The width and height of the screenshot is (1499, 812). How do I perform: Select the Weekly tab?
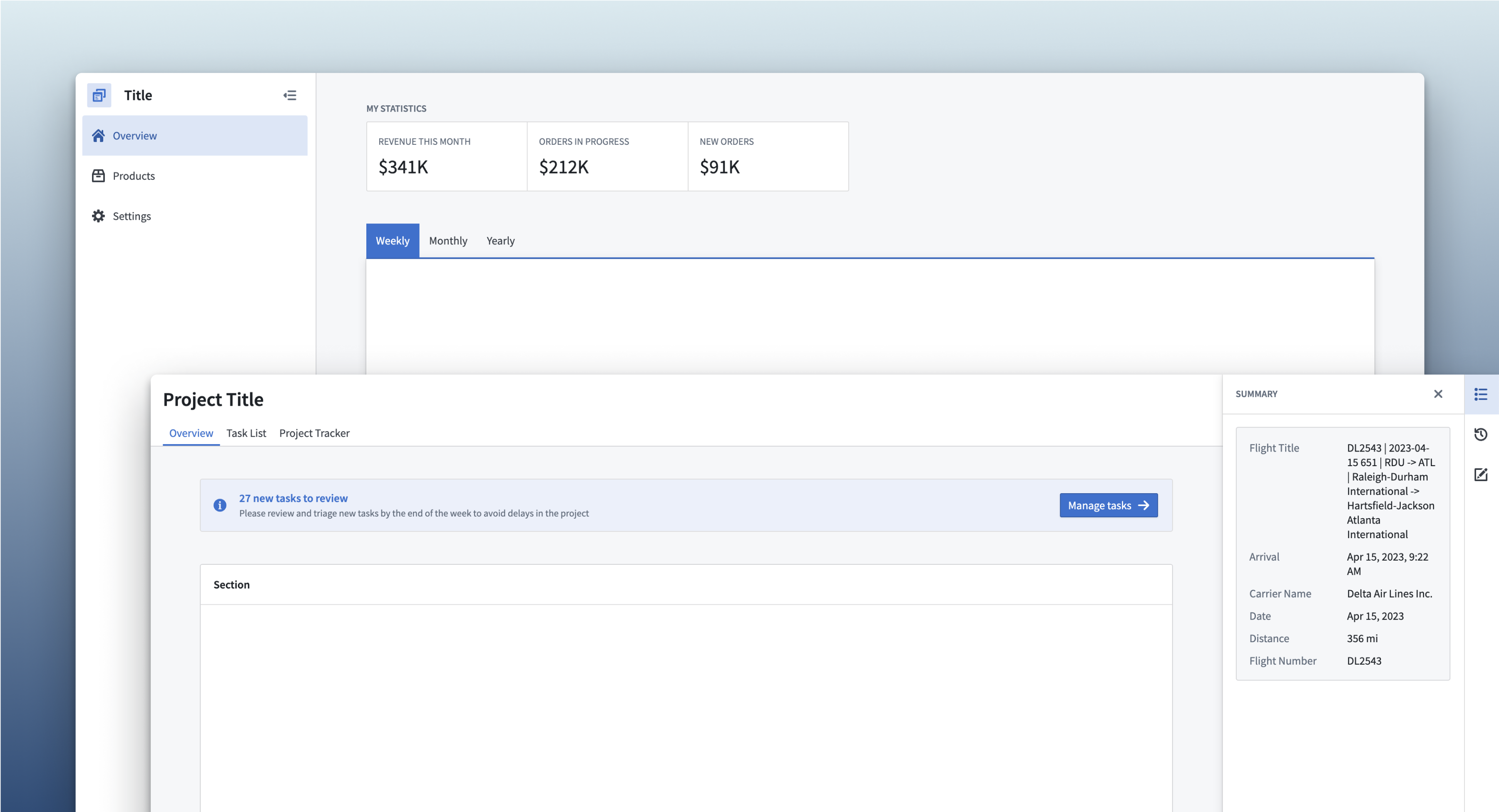pyautogui.click(x=392, y=241)
